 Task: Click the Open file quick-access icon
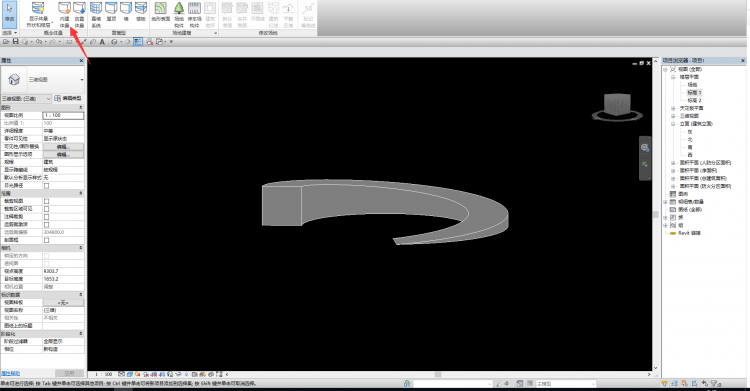tap(6, 42)
